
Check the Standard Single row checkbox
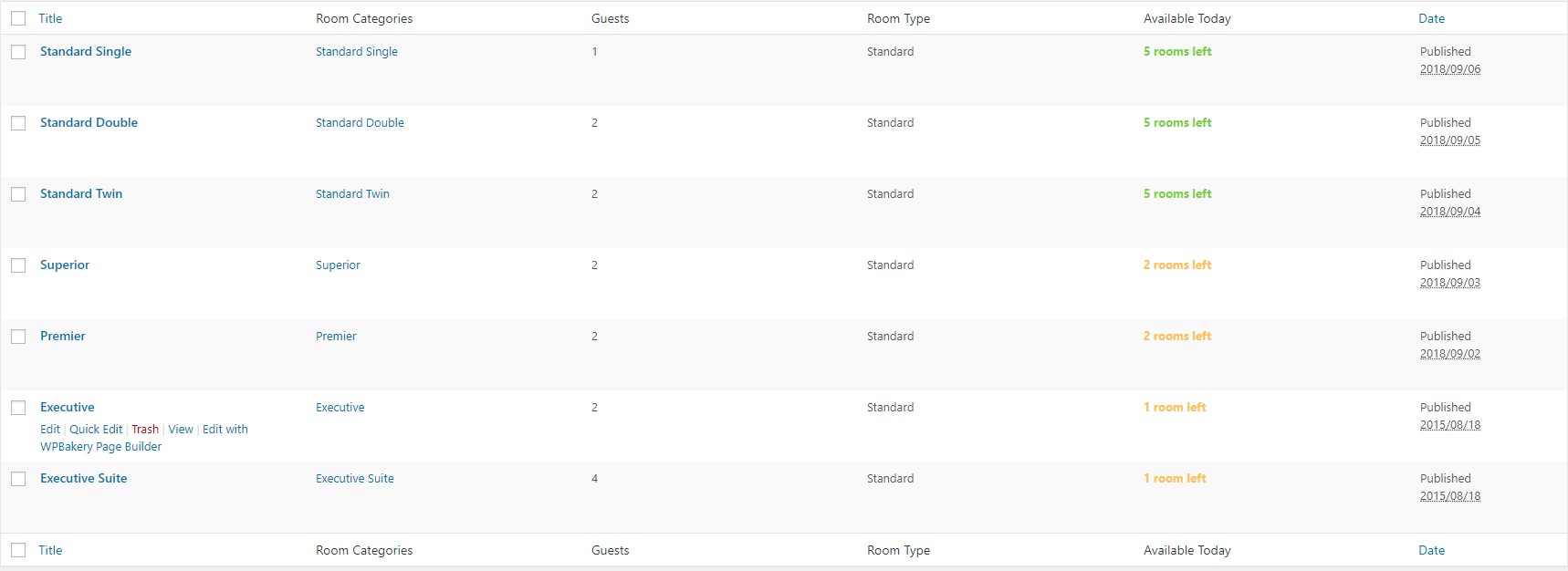tap(18, 52)
